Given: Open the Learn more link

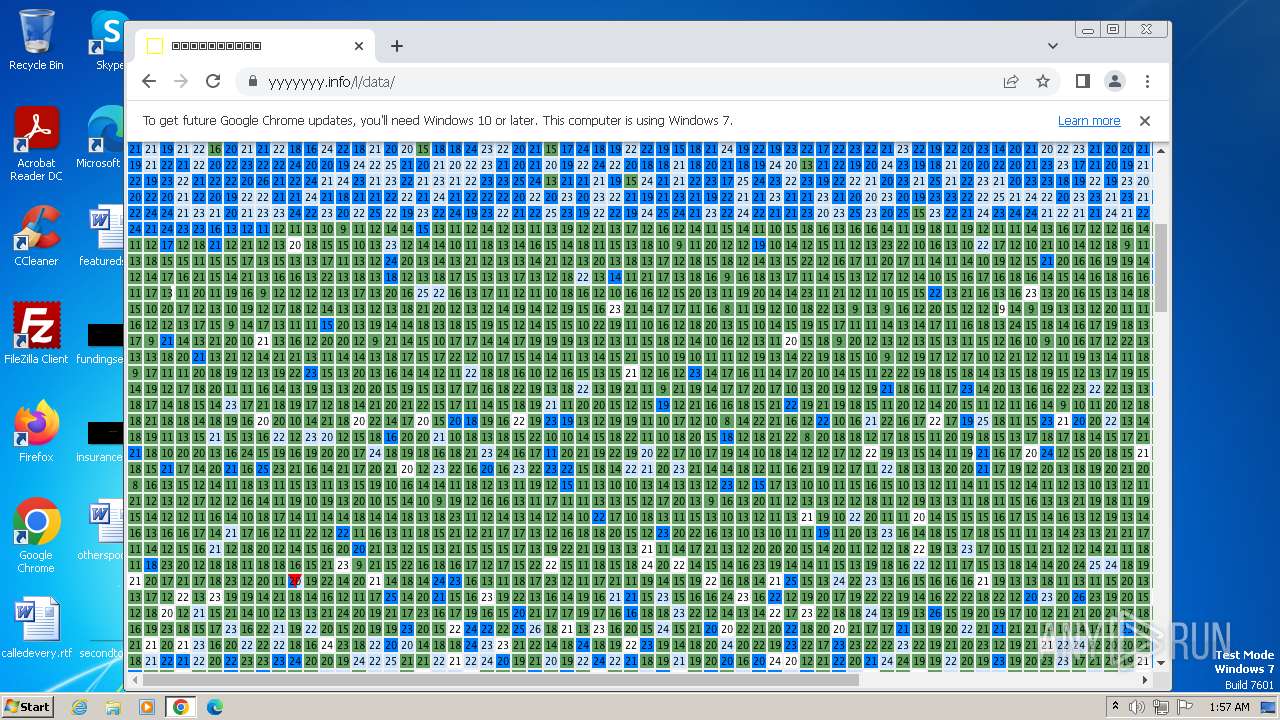Looking at the screenshot, I should [x=1089, y=120].
